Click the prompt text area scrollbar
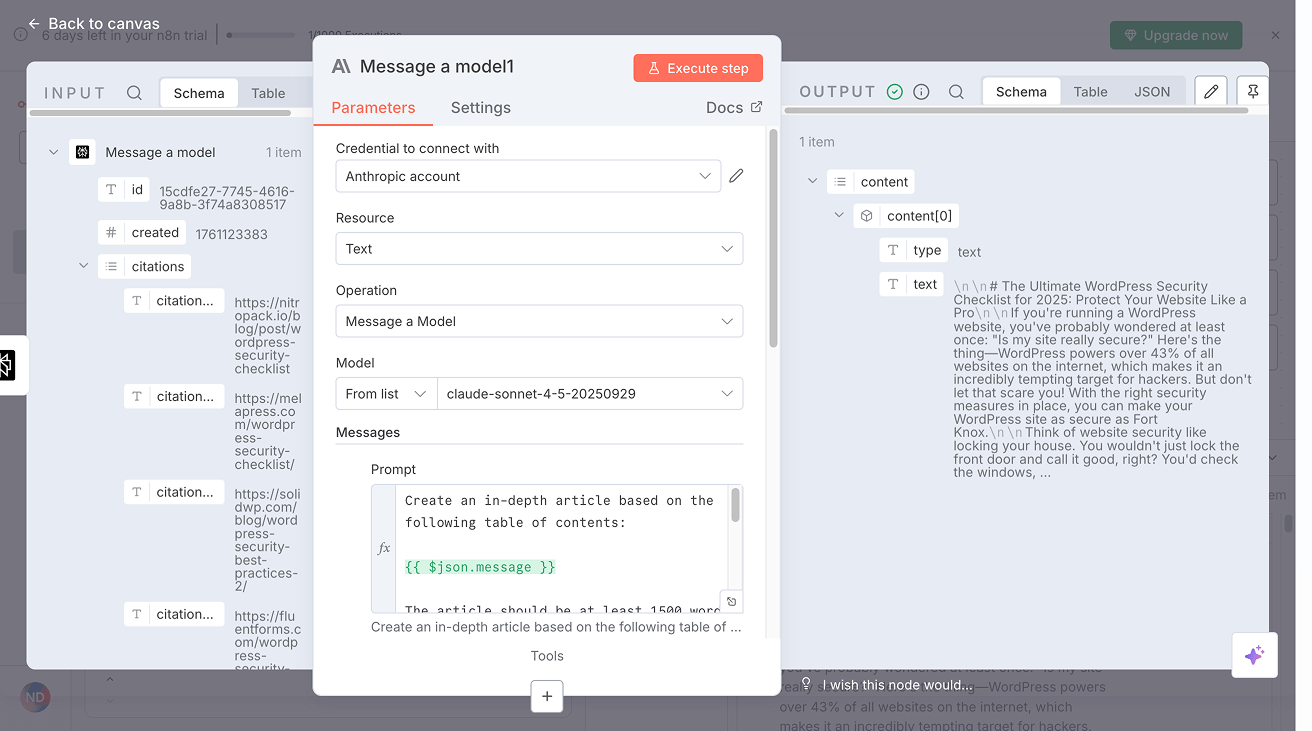 736,506
